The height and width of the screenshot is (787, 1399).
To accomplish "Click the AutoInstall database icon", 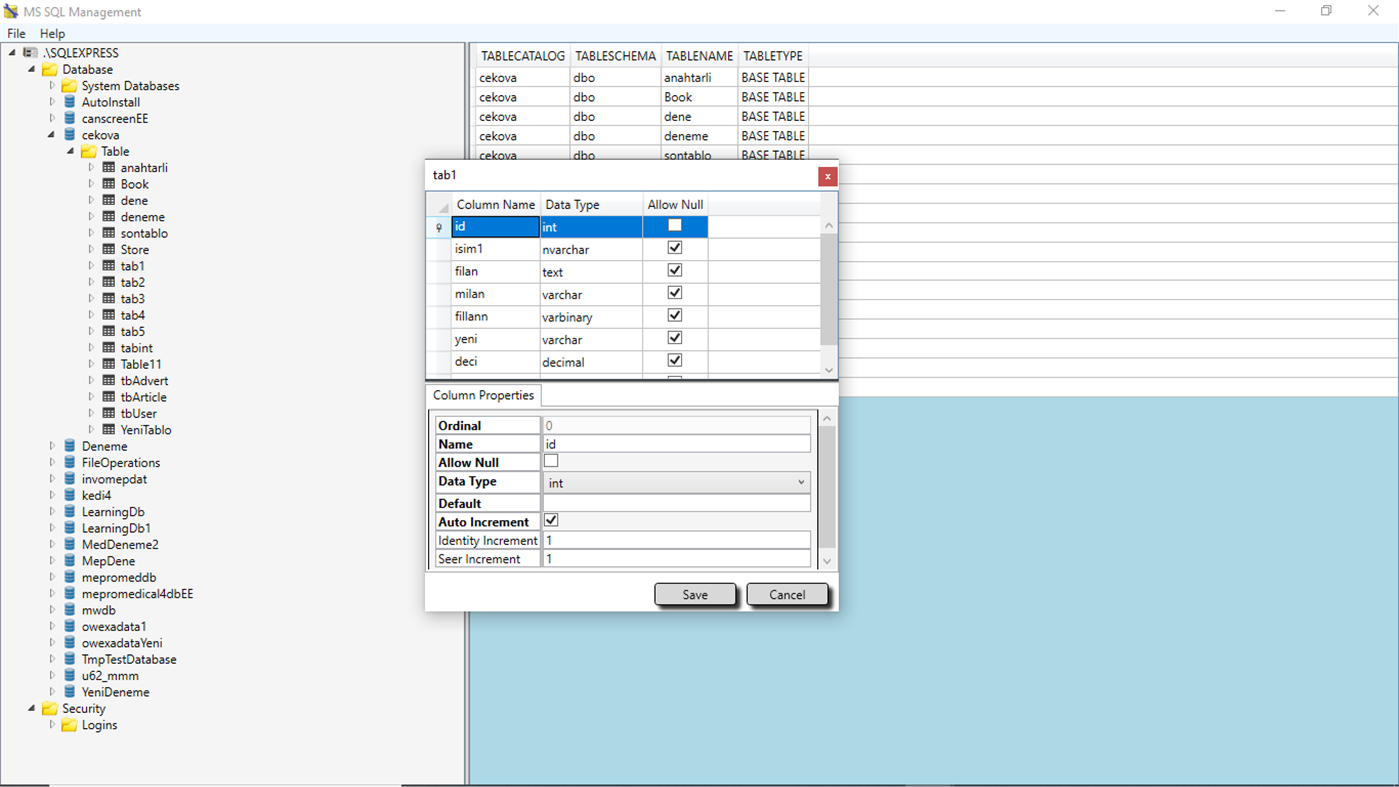I will tap(69, 102).
